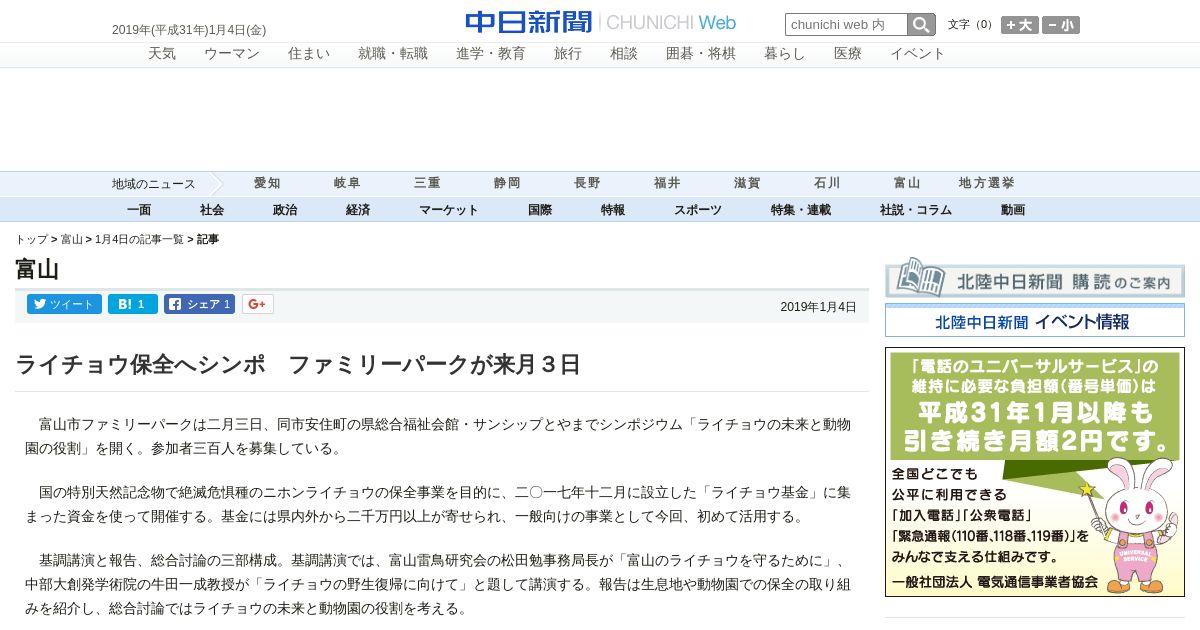Open the 医療 section

pos(848,54)
